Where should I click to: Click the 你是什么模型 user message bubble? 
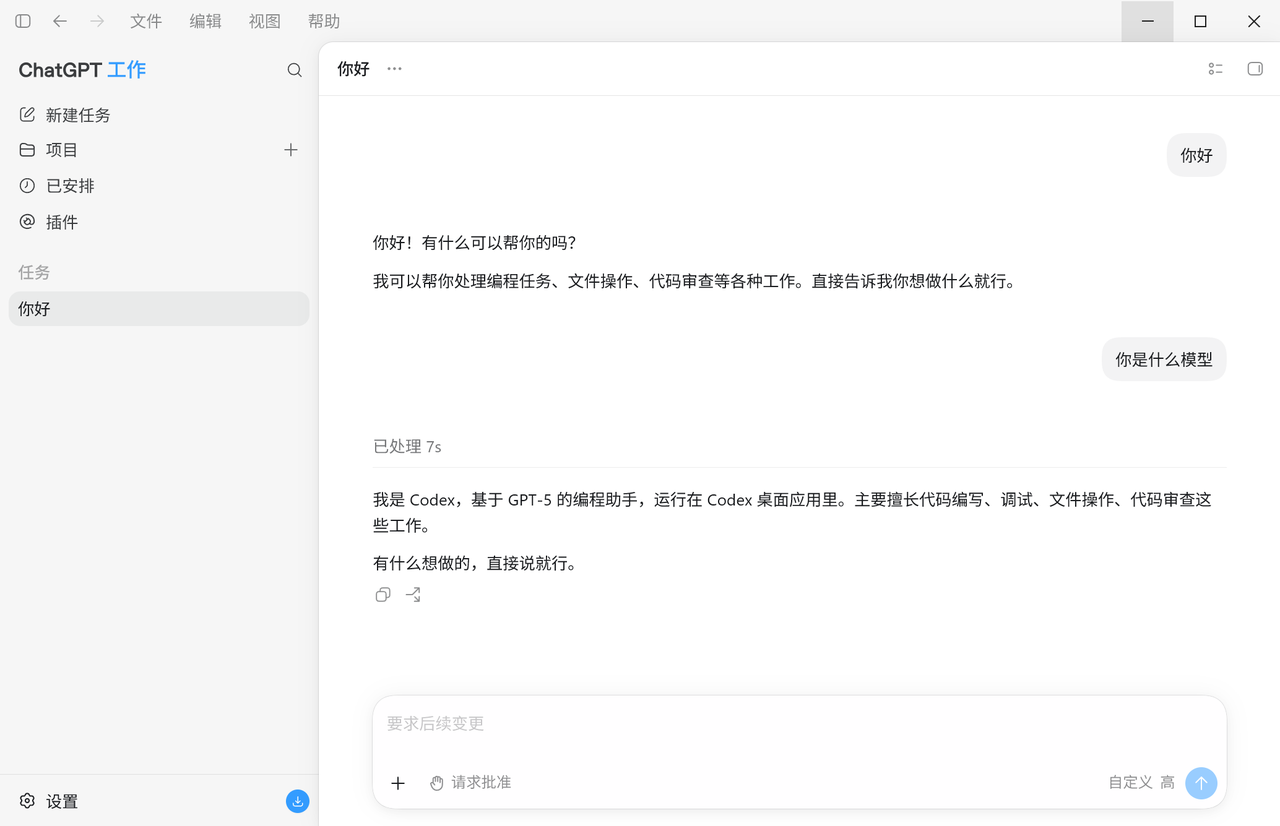[x=1164, y=359]
